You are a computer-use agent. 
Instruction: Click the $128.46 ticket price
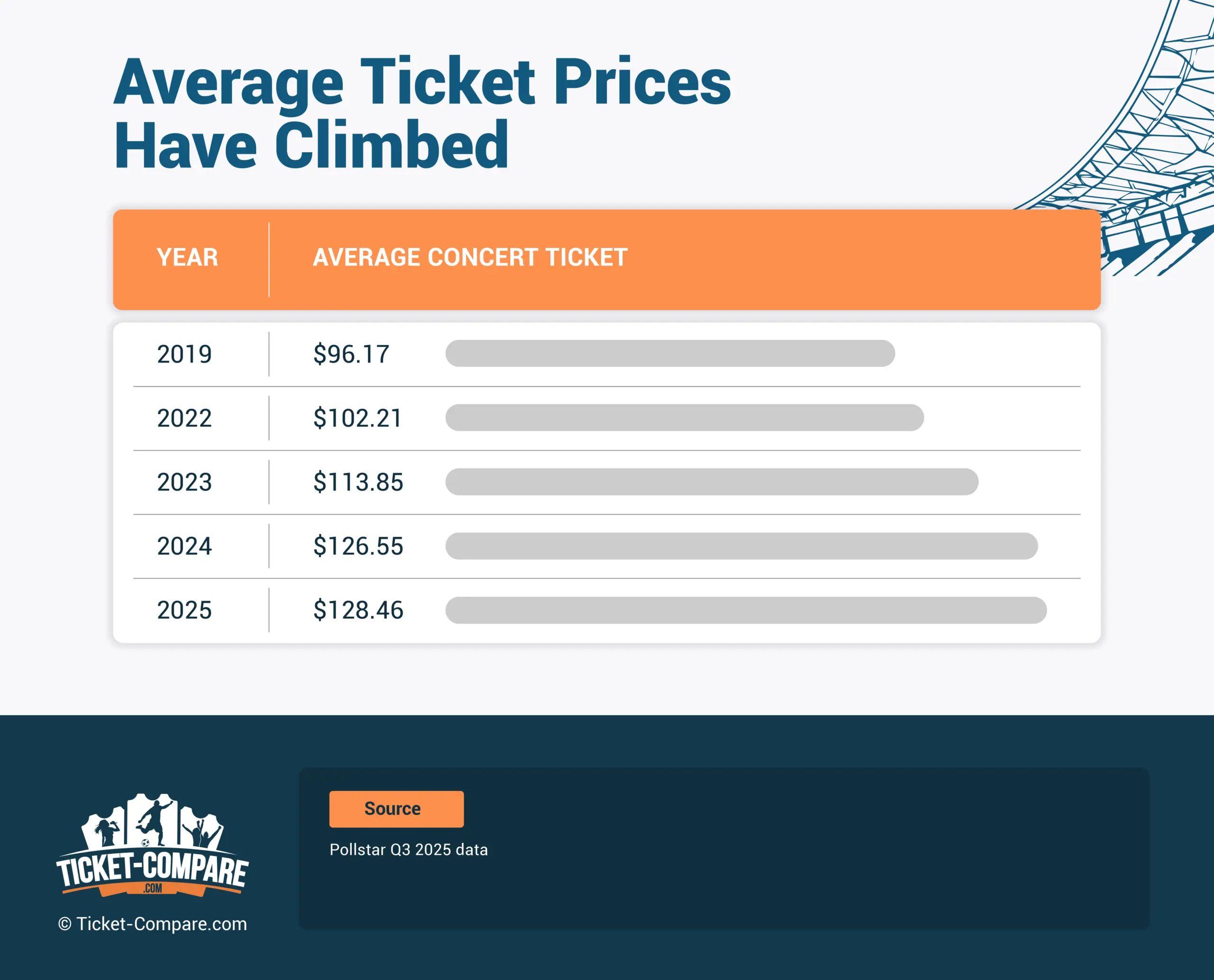[x=358, y=610]
